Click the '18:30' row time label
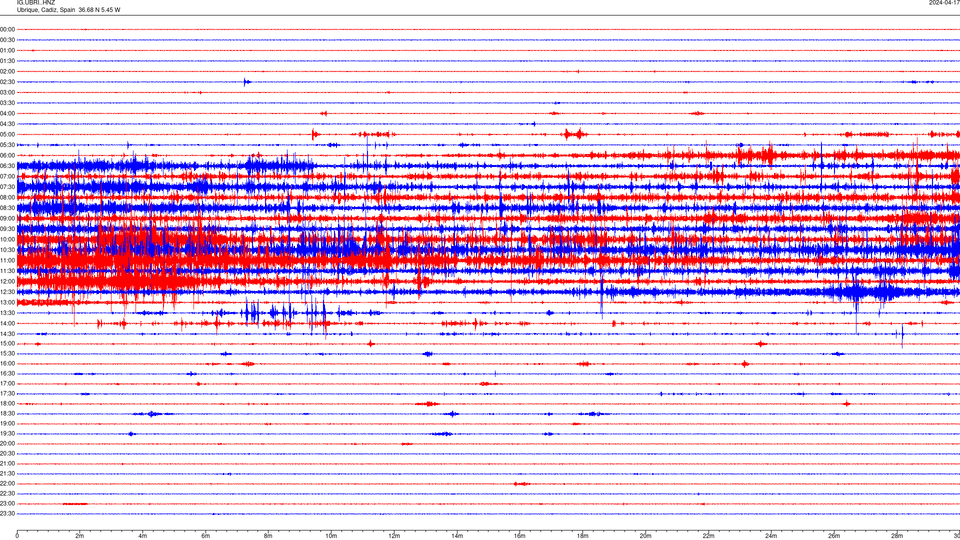The image size is (960, 540). click(7, 414)
